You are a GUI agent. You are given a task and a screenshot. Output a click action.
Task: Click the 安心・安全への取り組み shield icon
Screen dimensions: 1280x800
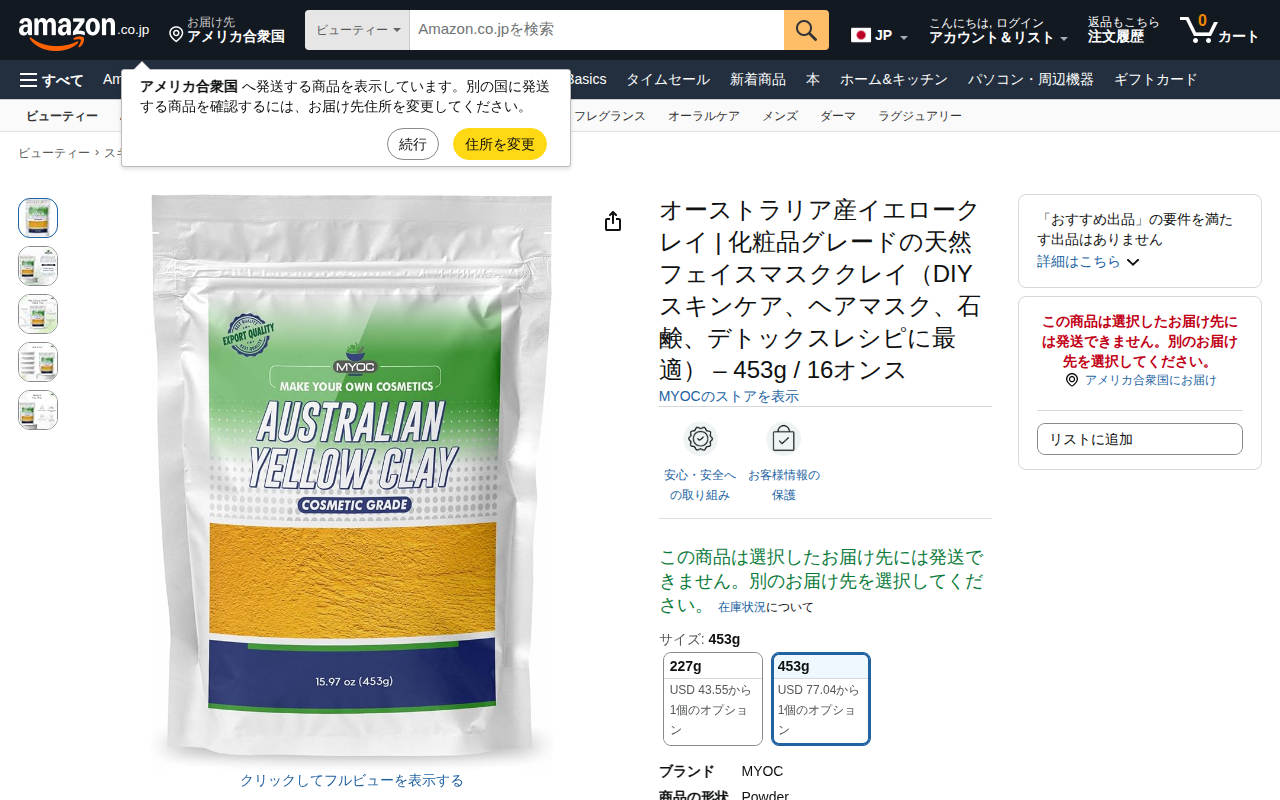point(700,439)
